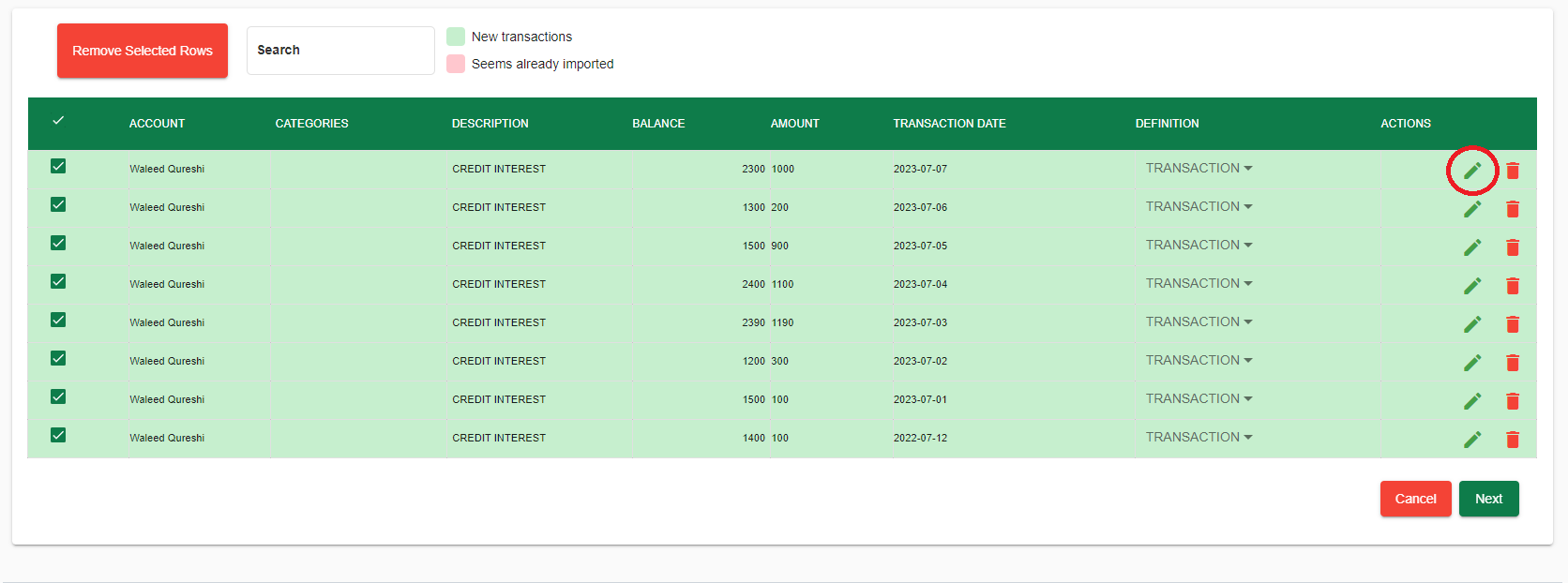Click the green New transactions legend swatch
Image resolution: width=1568 pixels, height=583 pixels.
pos(456,37)
